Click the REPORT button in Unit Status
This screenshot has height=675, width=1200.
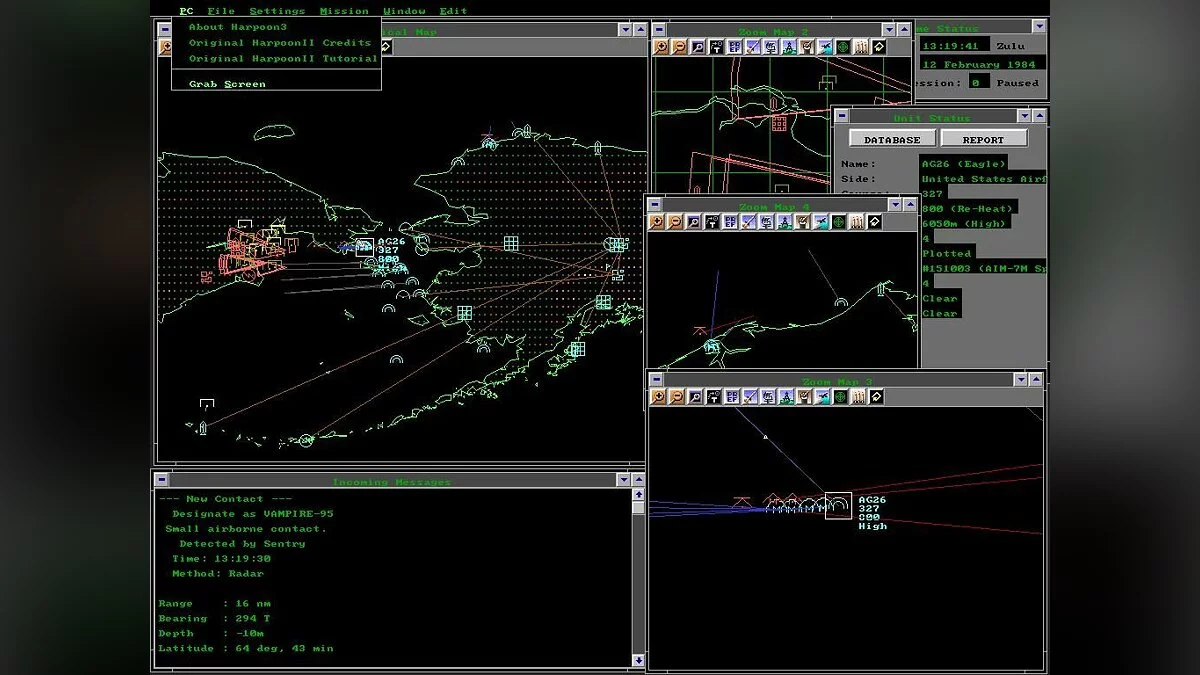[984, 139]
